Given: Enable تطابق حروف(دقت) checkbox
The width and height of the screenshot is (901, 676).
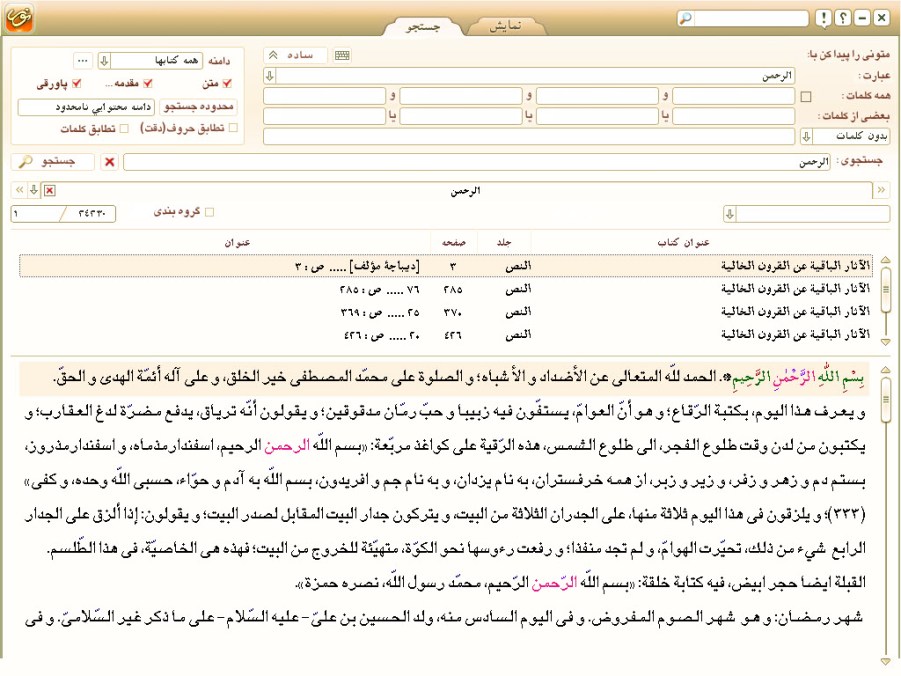Looking at the screenshot, I should (x=233, y=128).
